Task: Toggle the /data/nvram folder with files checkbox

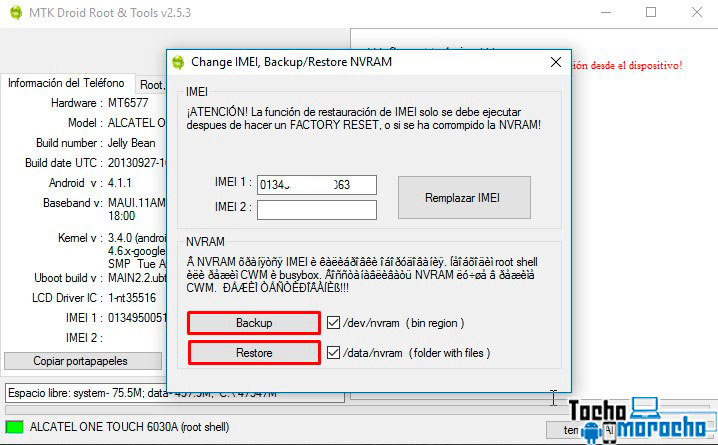Action: pyautogui.click(x=333, y=353)
